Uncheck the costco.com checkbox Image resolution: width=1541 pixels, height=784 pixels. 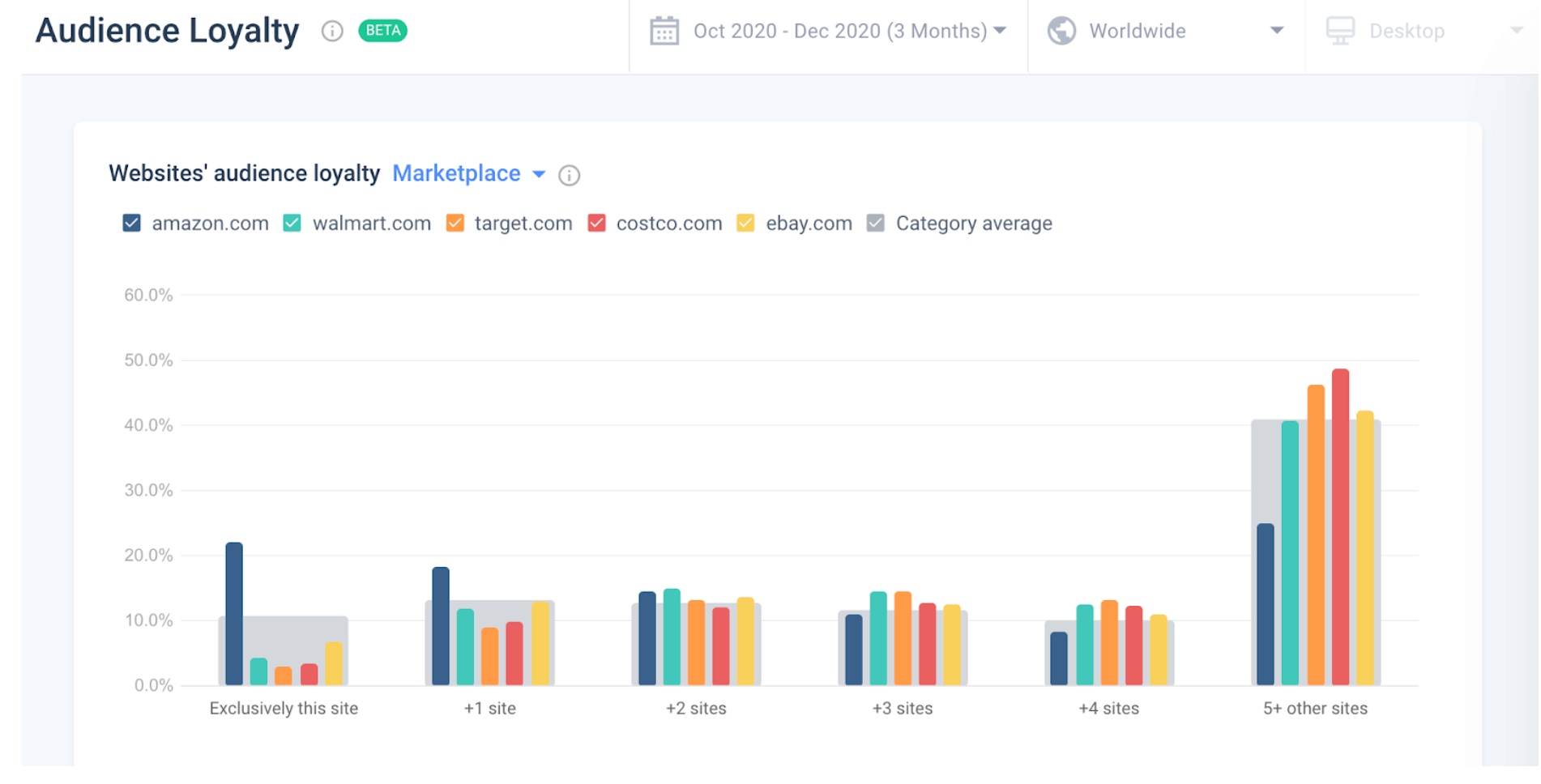[x=596, y=223]
